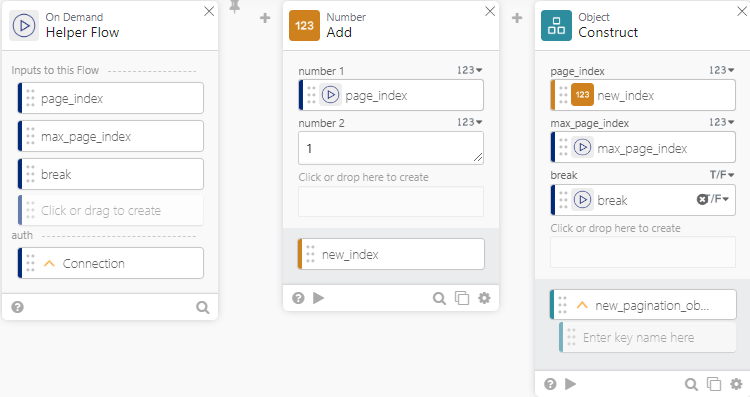The image size is (750, 397).
Task: Clear the break field value with x icon
Action: [702, 199]
